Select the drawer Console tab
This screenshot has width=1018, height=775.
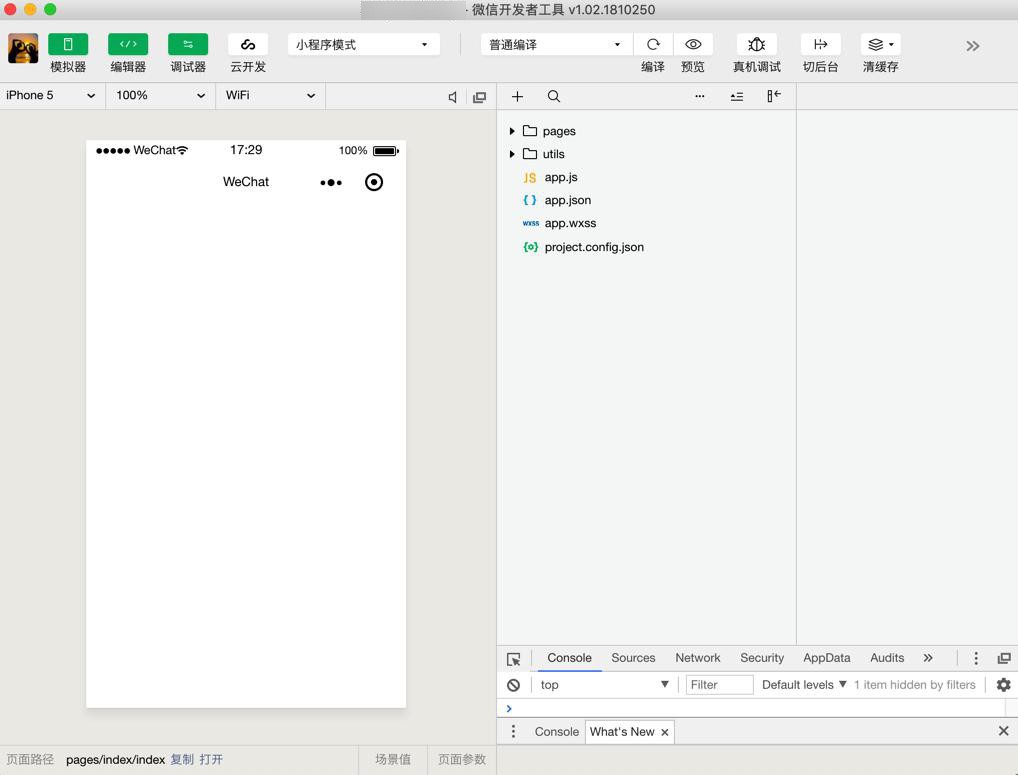click(x=556, y=732)
